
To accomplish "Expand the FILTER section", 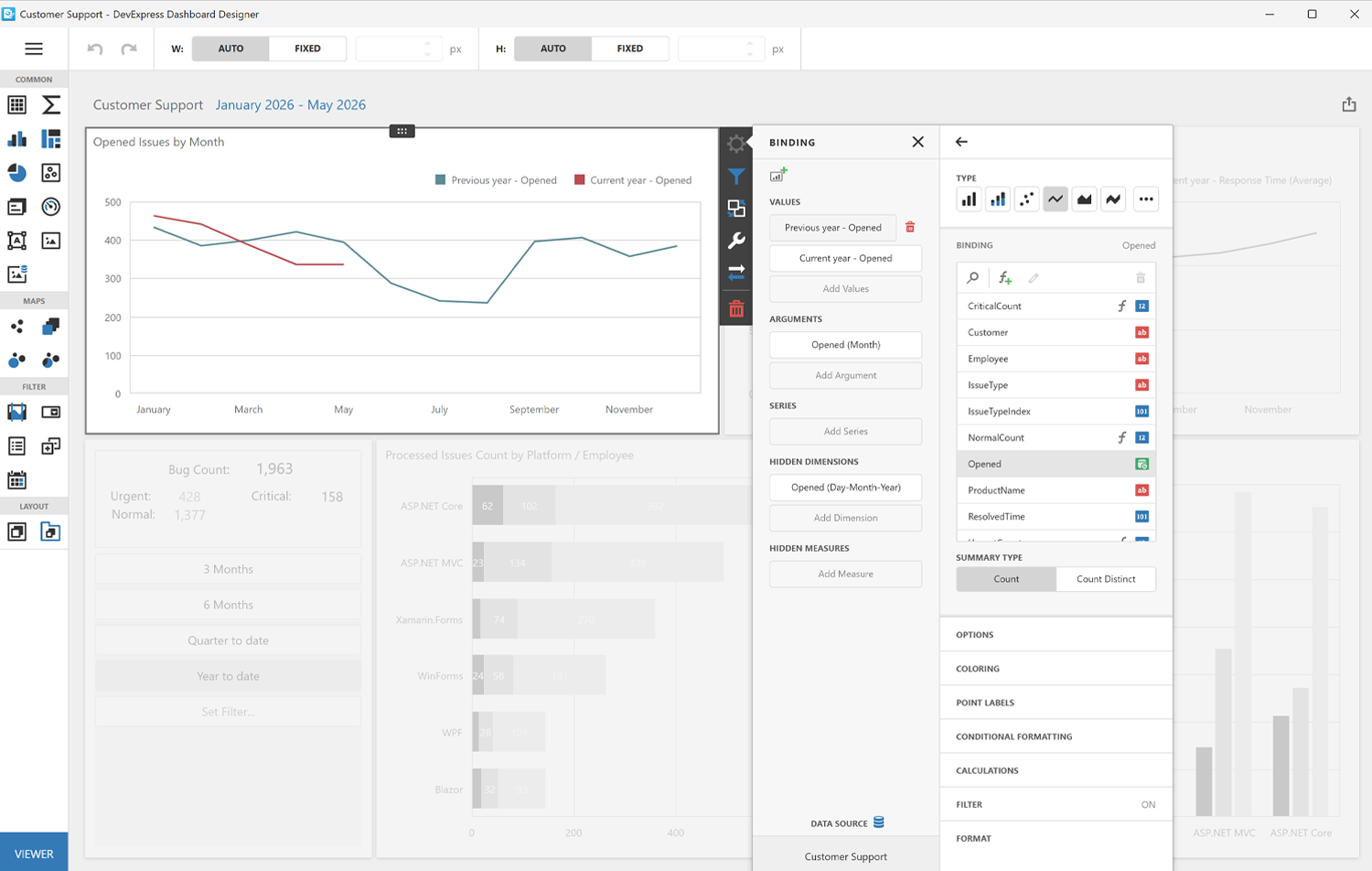I will click(1056, 804).
